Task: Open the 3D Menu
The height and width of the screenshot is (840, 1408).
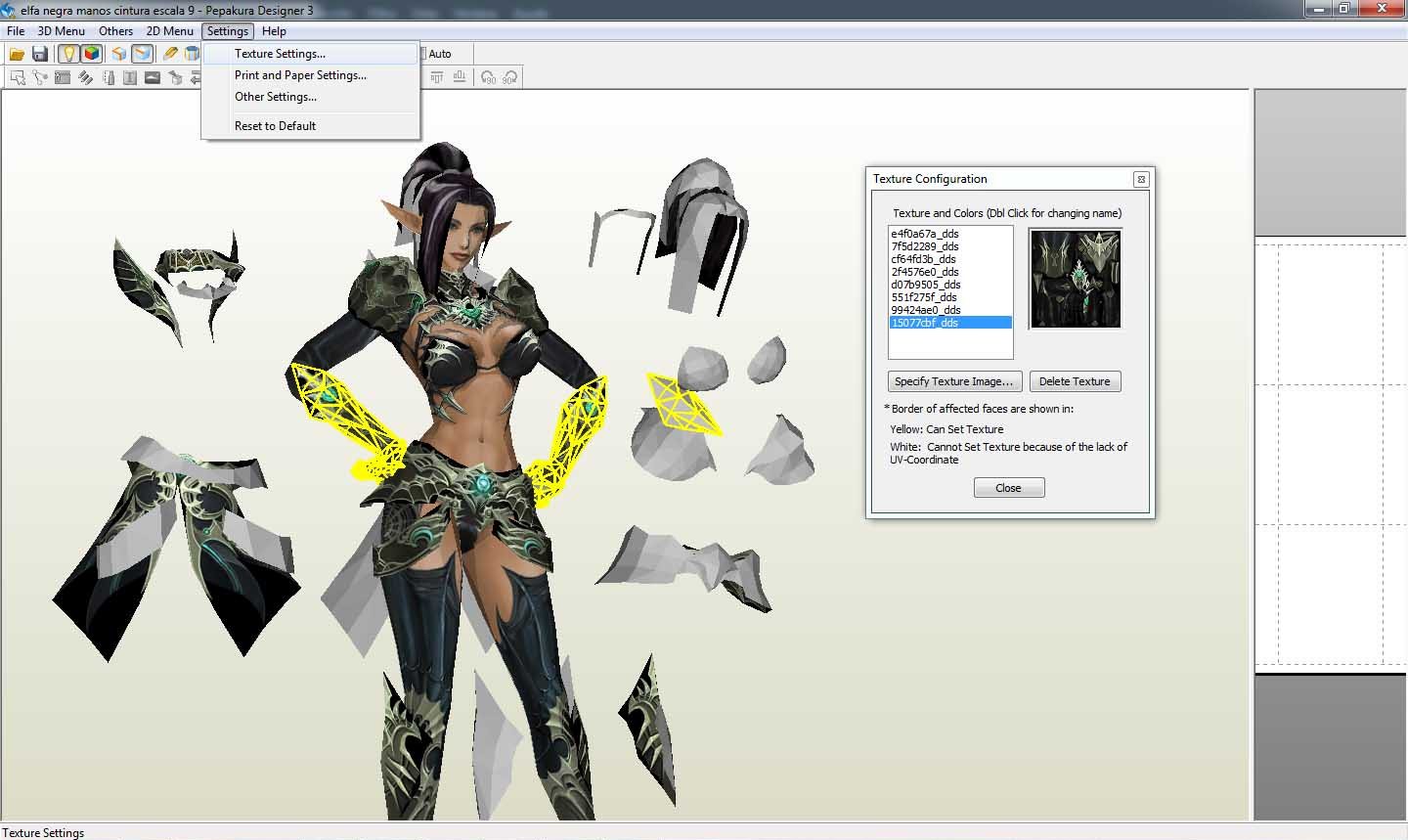Action: point(62,31)
